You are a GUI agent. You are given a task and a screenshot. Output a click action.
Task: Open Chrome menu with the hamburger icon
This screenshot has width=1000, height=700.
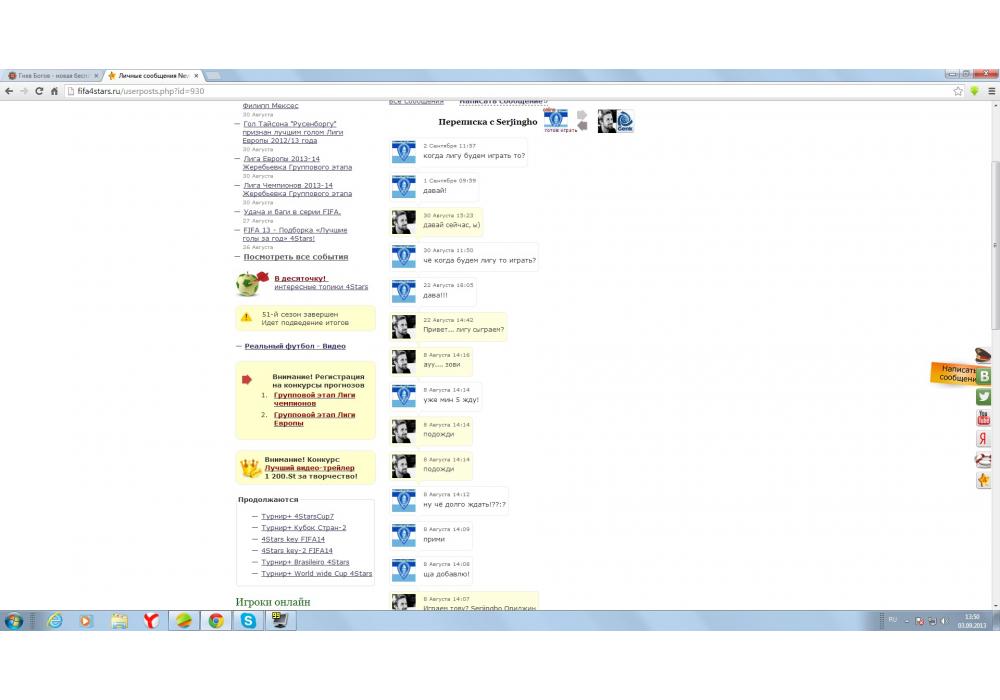[991, 91]
